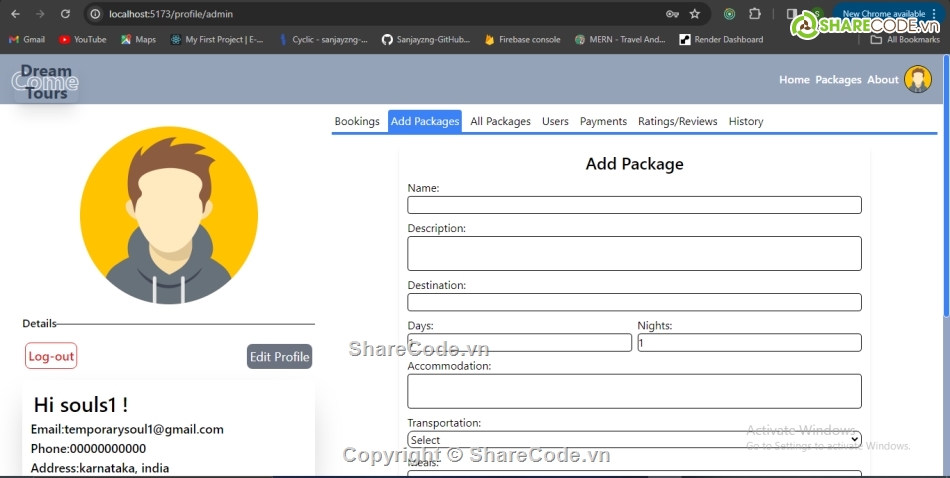950x478 pixels.
Task: Open the Render Dashboard bookmark
Action: click(721, 40)
